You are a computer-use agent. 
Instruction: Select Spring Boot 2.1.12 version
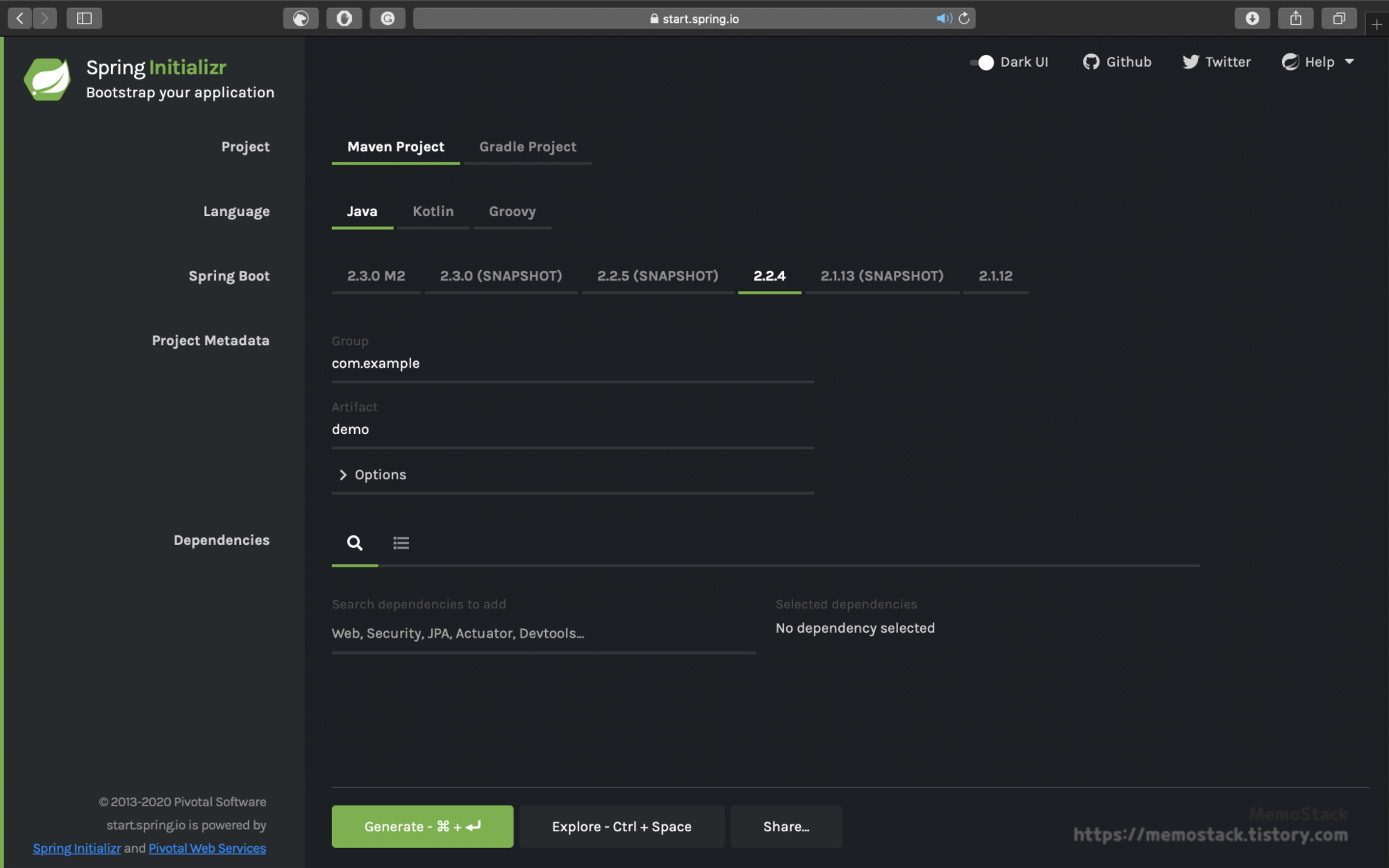995,276
